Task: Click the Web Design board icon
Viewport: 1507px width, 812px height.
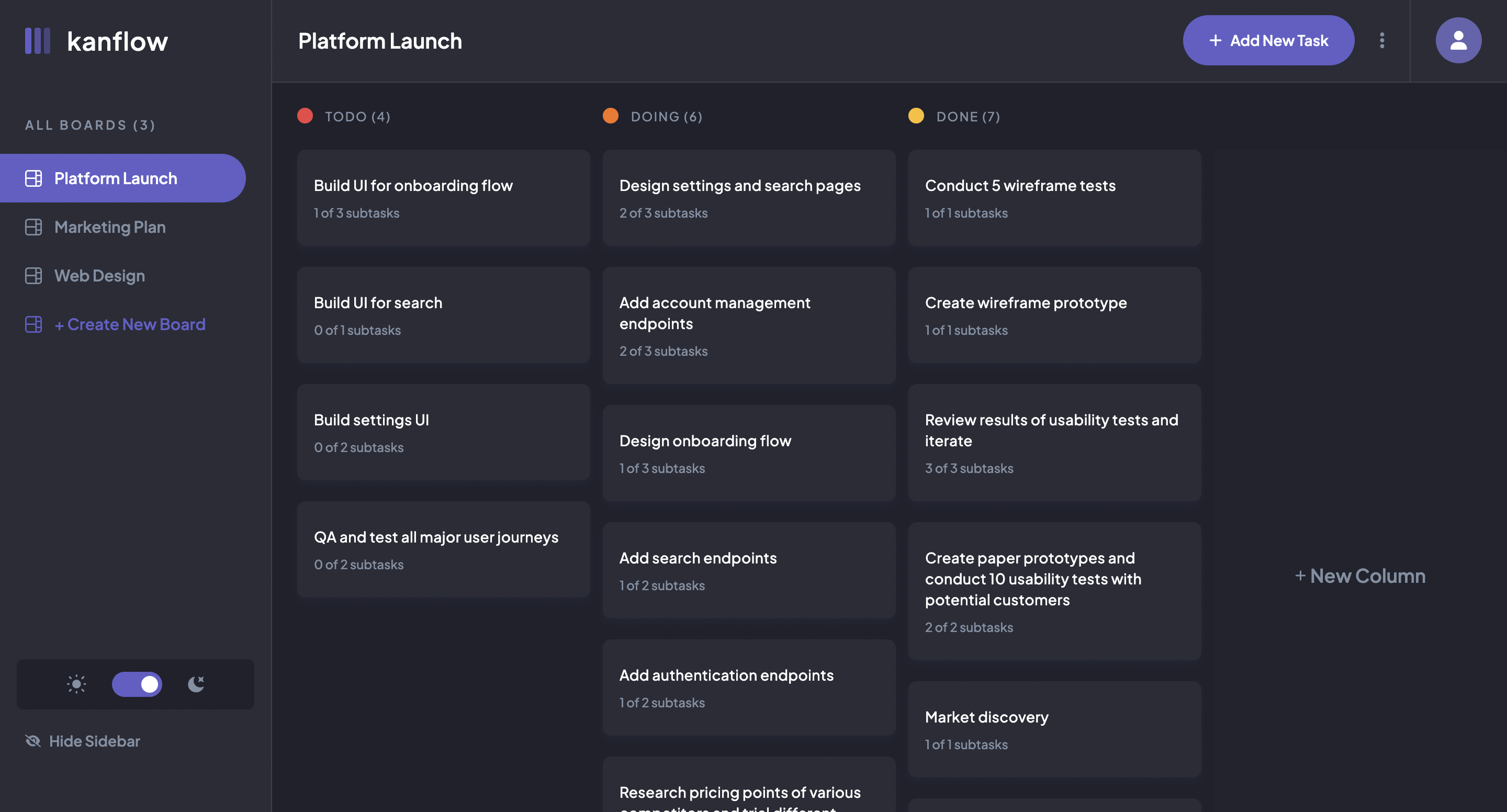Action: pos(33,276)
